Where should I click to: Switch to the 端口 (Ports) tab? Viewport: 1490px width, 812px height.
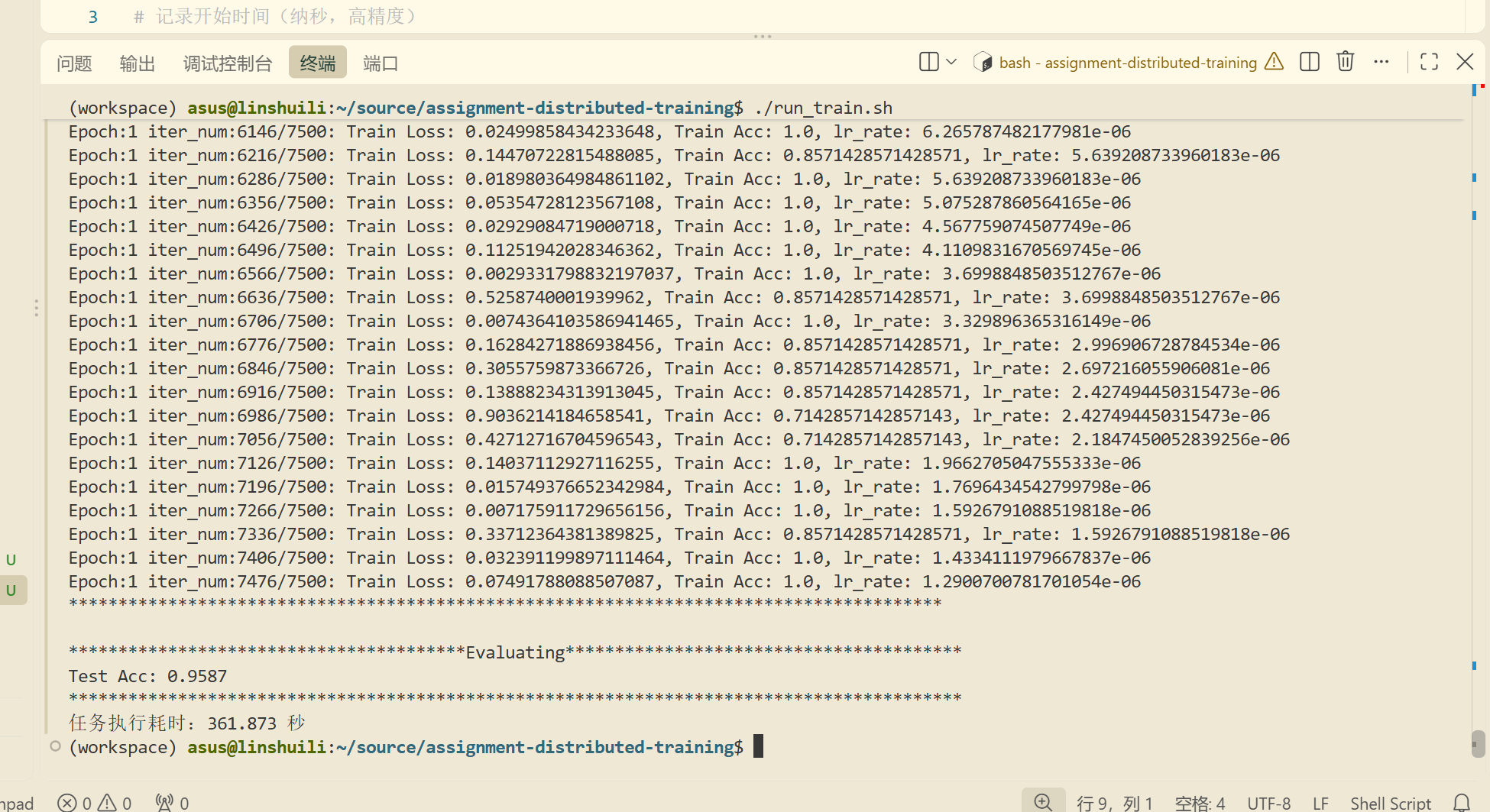[381, 63]
